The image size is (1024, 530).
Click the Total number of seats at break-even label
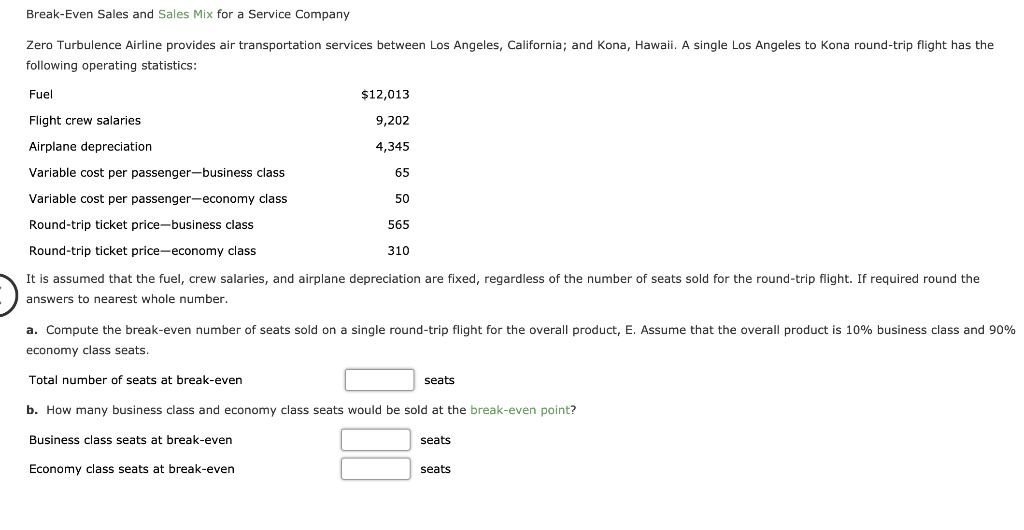[x=135, y=381]
